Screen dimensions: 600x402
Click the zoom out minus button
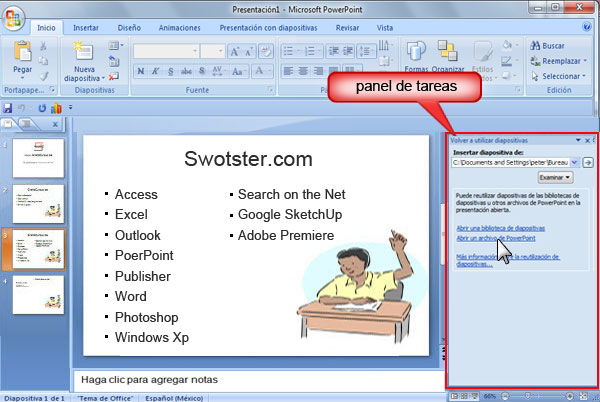(505, 396)
